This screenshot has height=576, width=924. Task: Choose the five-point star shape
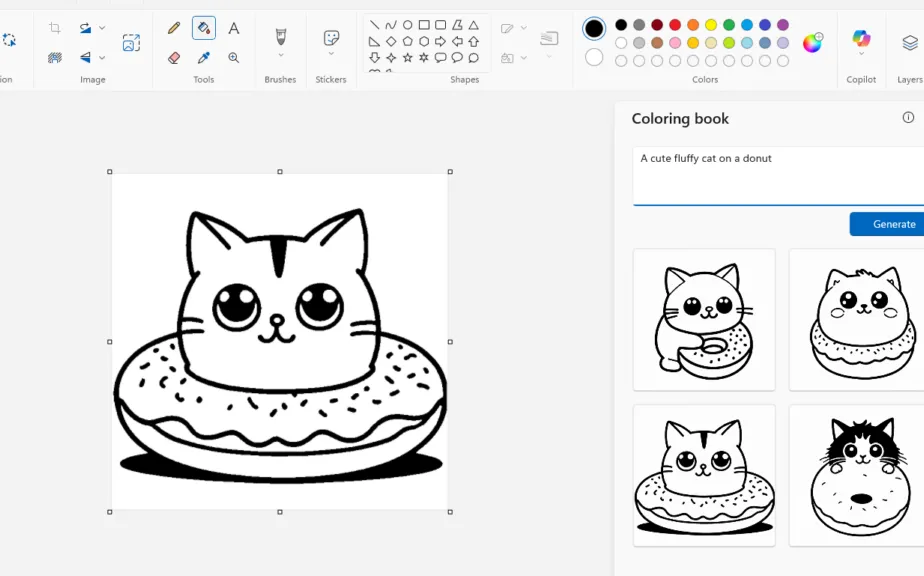(x=407, y=58)
